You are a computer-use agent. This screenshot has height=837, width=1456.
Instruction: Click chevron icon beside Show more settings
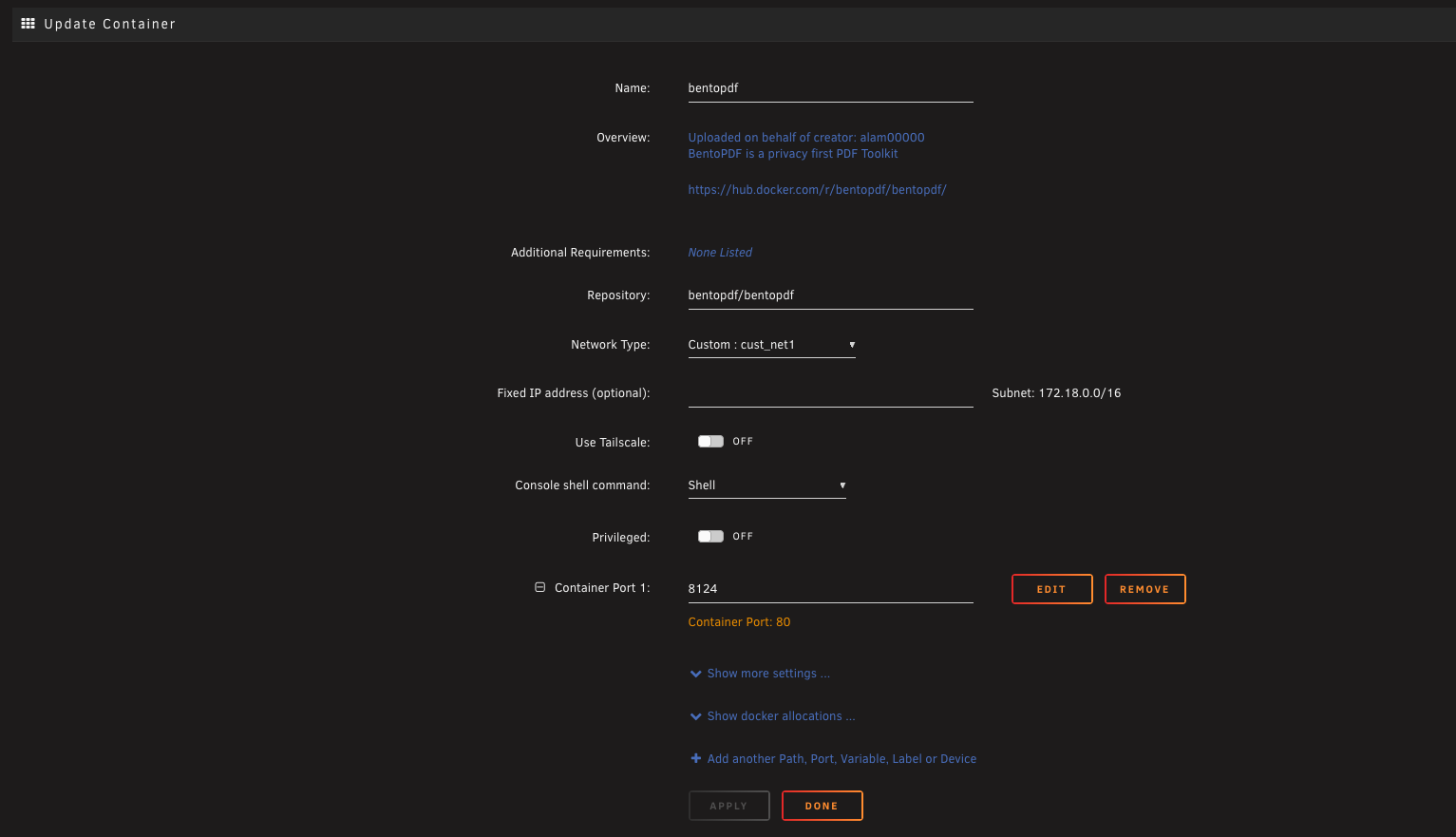click(x=695, y=674)
